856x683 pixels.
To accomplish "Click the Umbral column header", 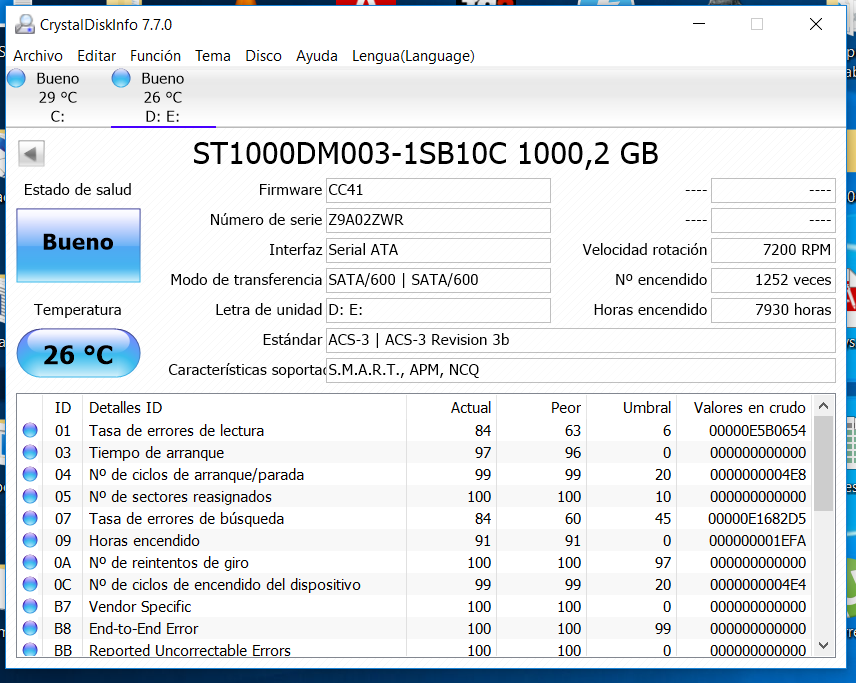I will [632, 408].
